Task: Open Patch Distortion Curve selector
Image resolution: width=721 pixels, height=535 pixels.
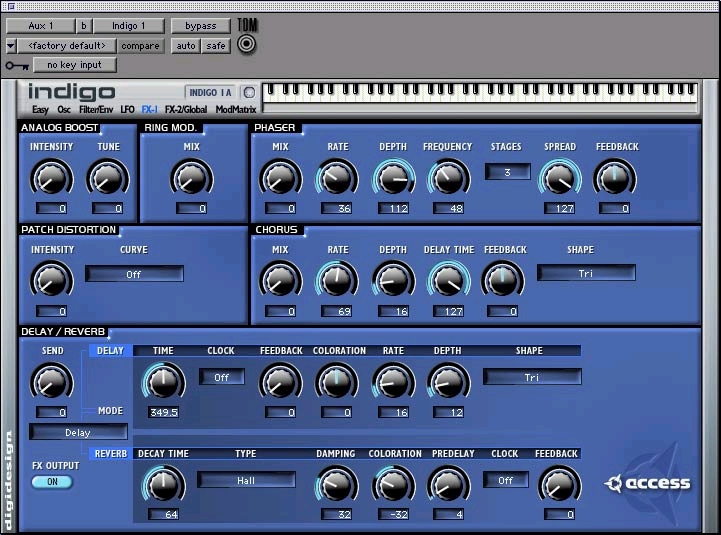Action: pyautogui.click(x=134, y=274)
